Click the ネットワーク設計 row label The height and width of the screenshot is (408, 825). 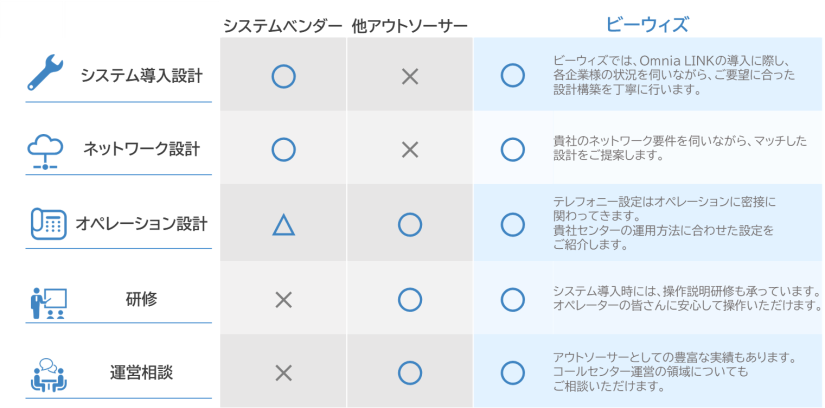click(141, 149)
